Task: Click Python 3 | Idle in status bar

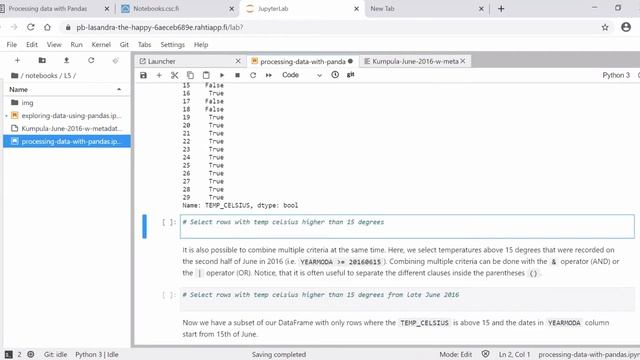Action: (97, 354)
